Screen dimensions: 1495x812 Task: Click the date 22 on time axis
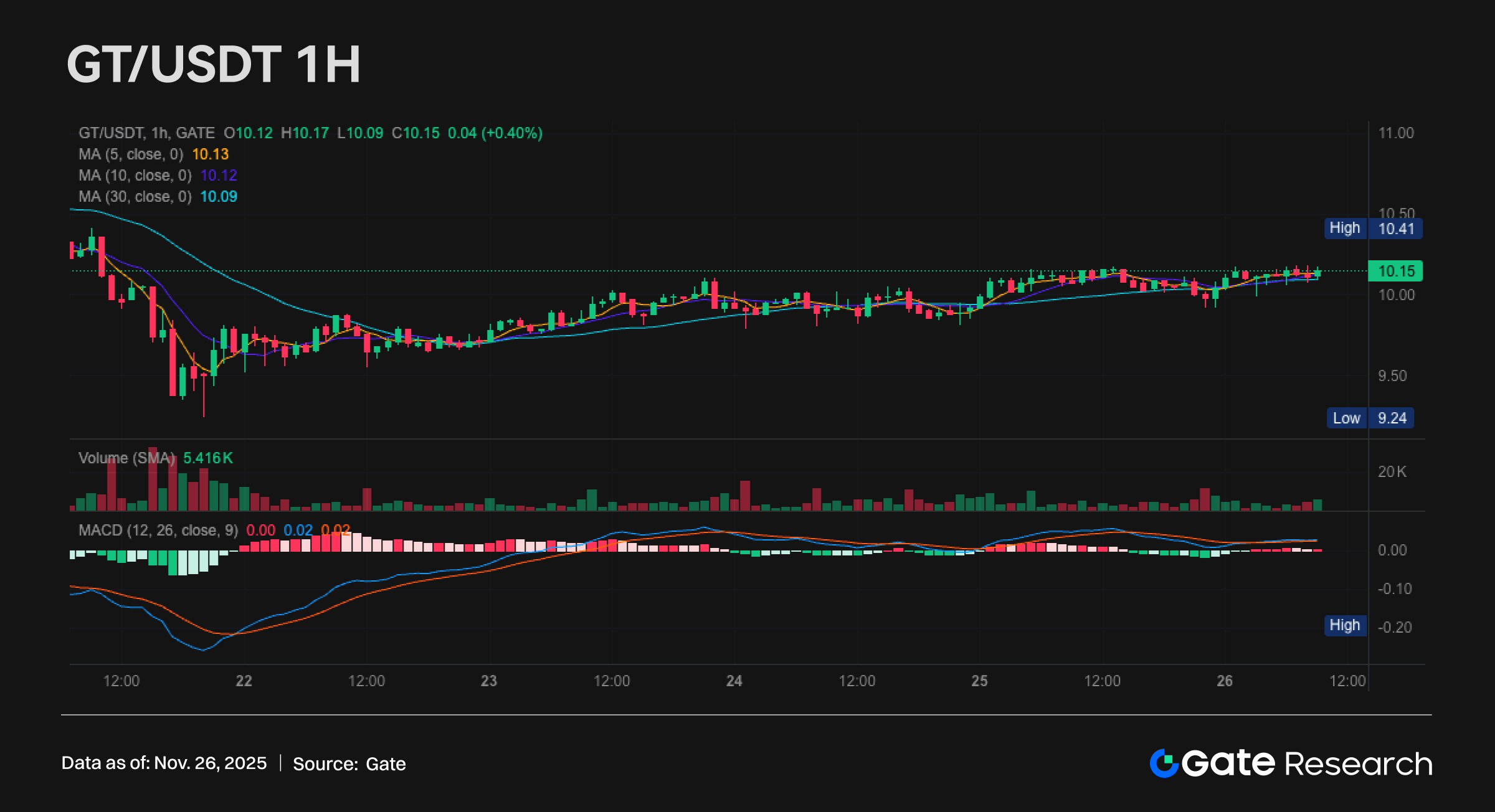coord(244,681)
